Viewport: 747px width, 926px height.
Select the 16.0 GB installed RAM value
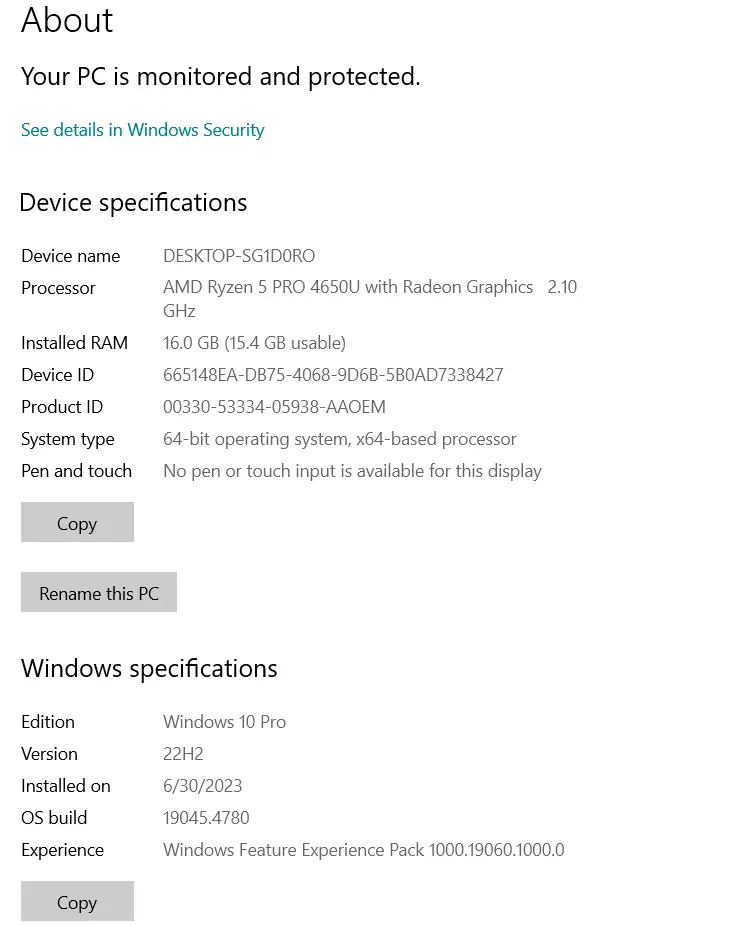point(254,343)
